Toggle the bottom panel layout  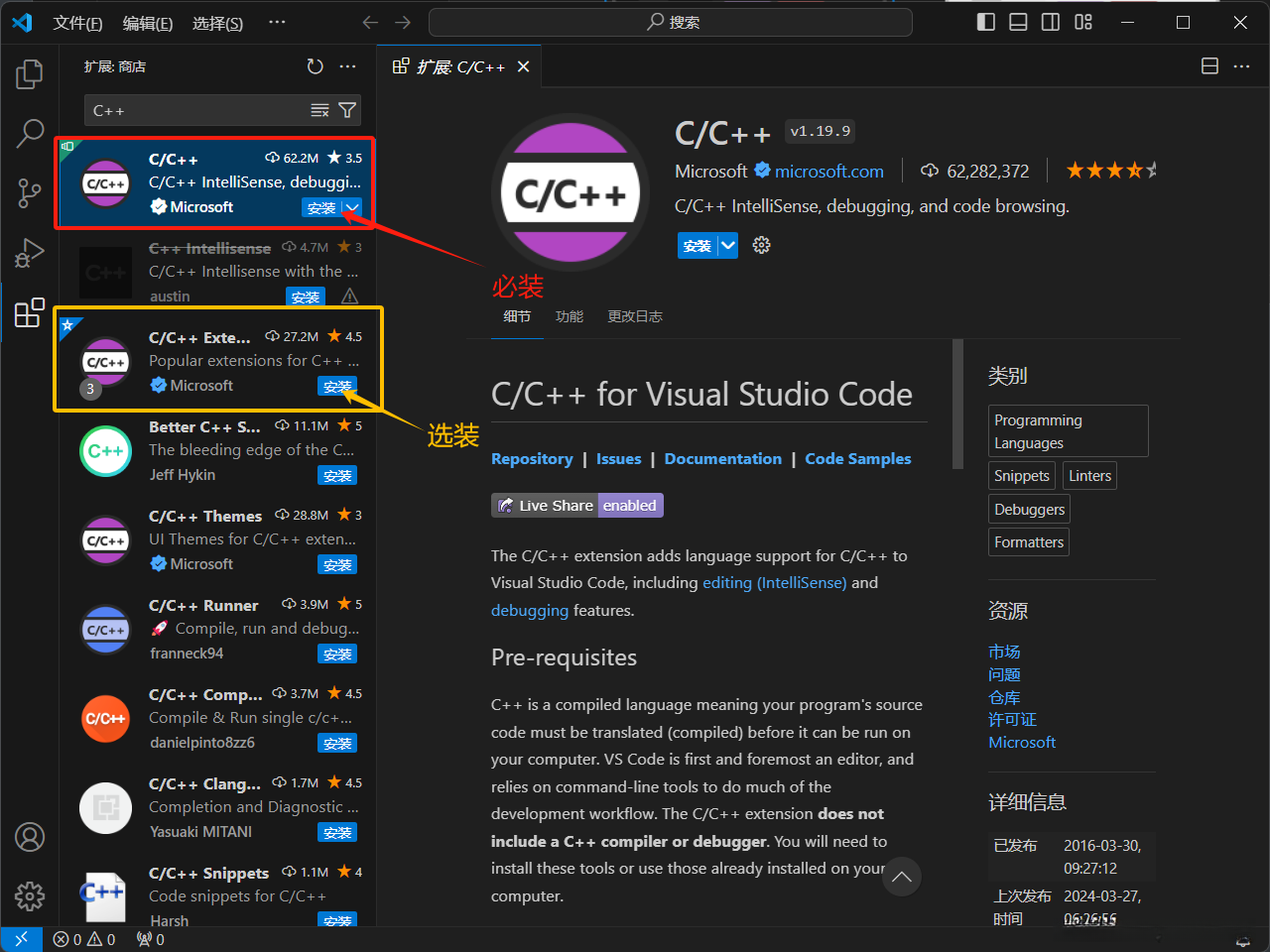tap(1018, 22)
